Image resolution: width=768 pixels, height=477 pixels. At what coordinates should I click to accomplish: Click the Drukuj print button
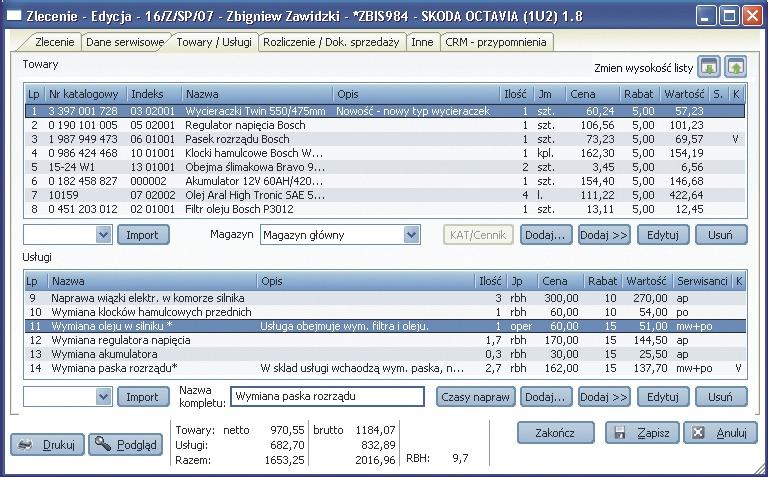click(47, 445)
